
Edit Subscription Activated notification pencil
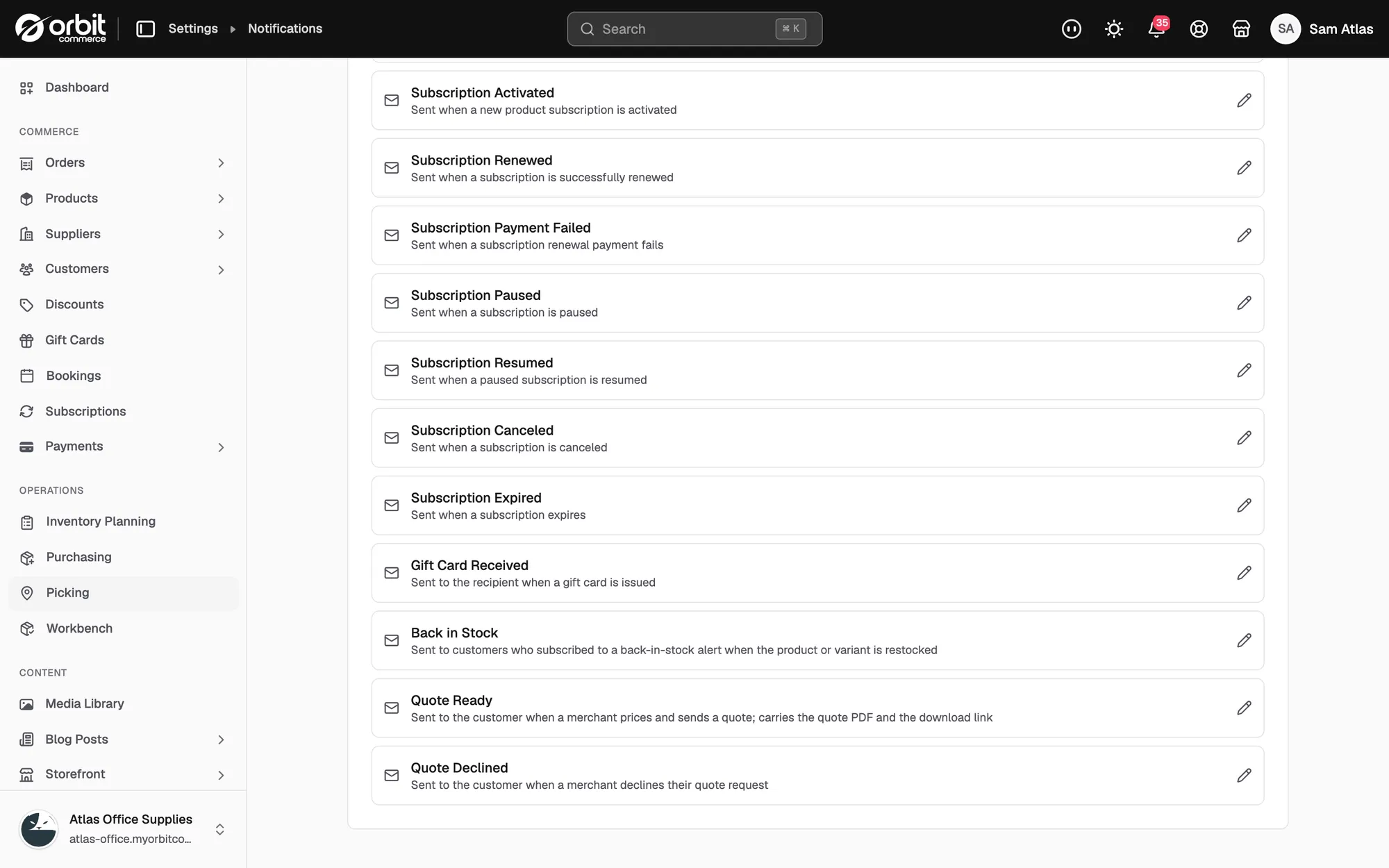(x=1244, y=101)
